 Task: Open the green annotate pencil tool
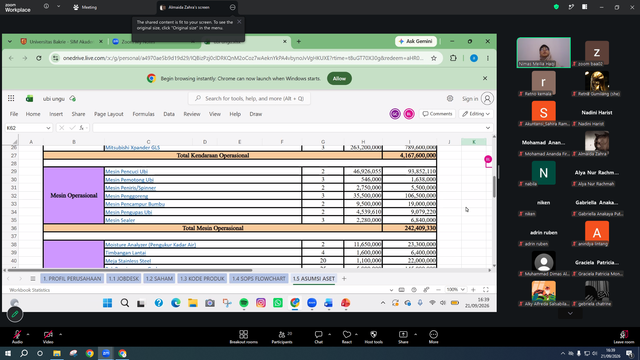pos(15,314)
